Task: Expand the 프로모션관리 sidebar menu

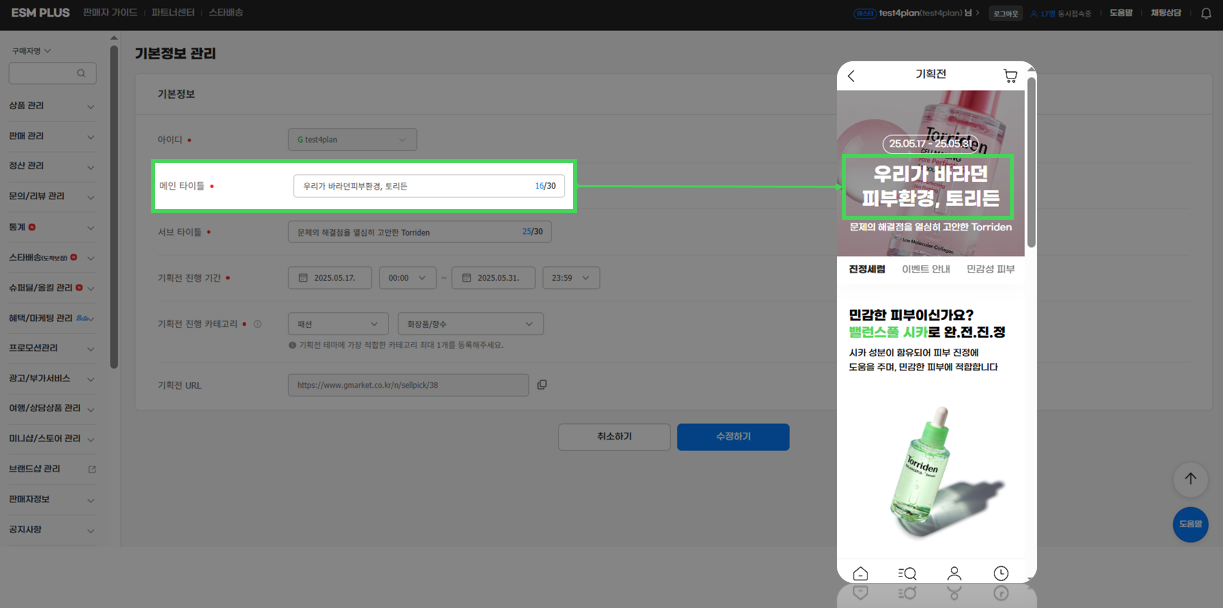Action: (53, 348)
